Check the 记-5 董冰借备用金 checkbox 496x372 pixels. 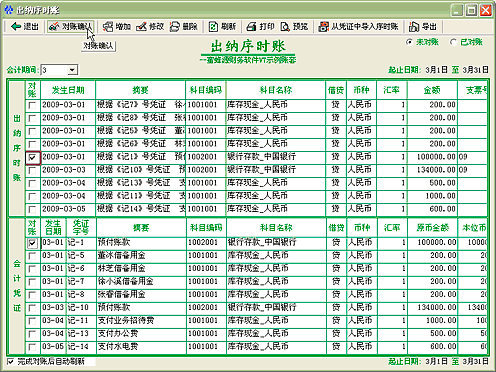(32, 256)
